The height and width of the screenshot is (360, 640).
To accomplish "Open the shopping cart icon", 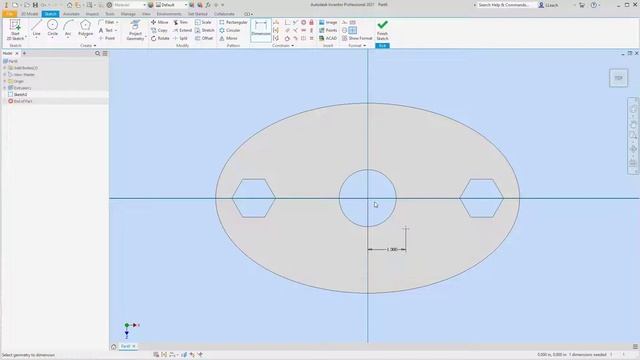I will (x=582, y=5).
